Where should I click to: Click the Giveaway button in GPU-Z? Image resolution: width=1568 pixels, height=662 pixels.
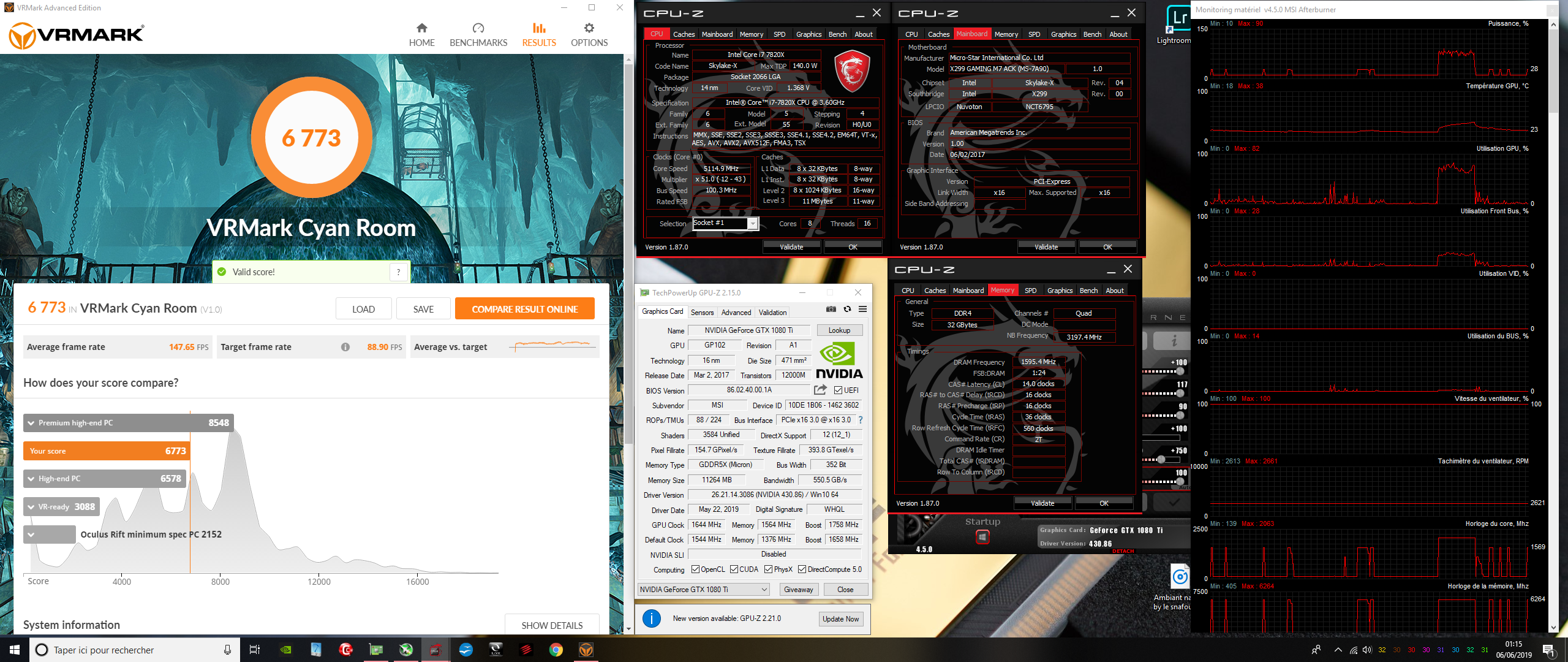(799, 590)
